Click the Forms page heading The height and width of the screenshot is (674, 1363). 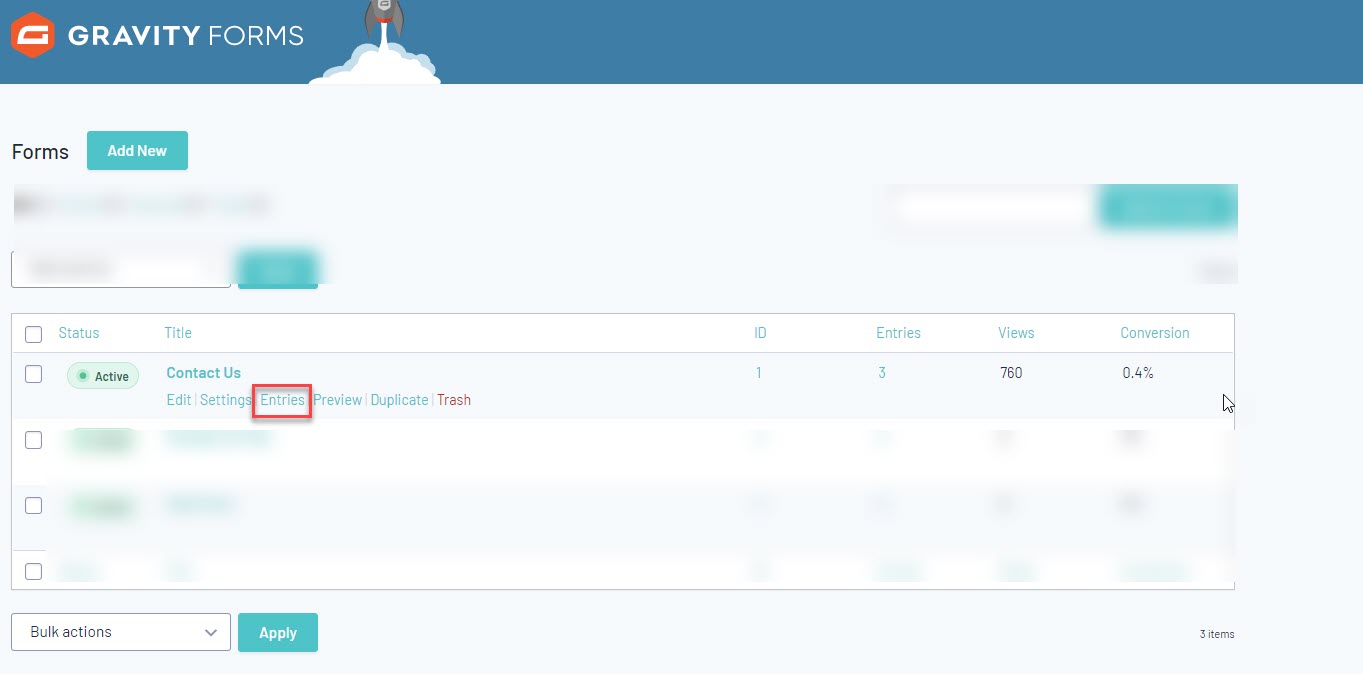tap(40, 152)
